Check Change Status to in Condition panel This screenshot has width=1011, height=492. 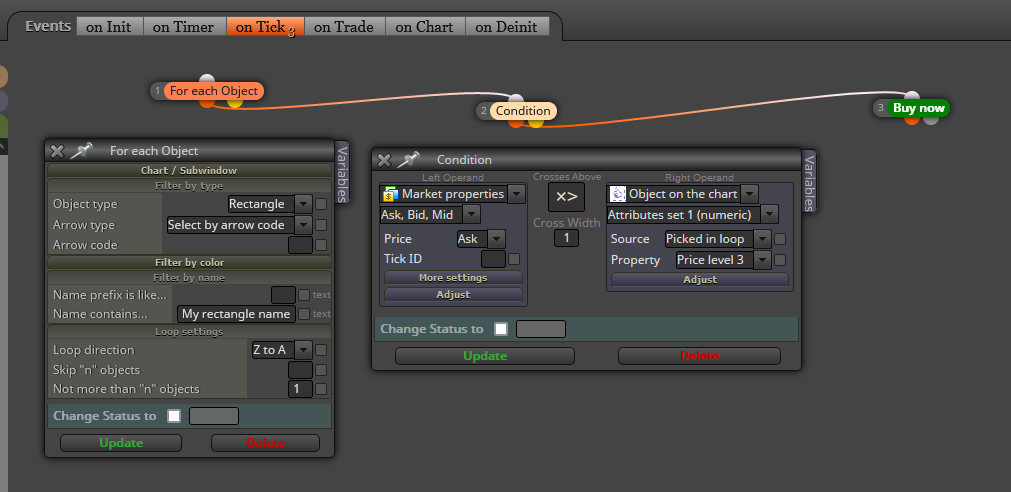coord(501,329)
